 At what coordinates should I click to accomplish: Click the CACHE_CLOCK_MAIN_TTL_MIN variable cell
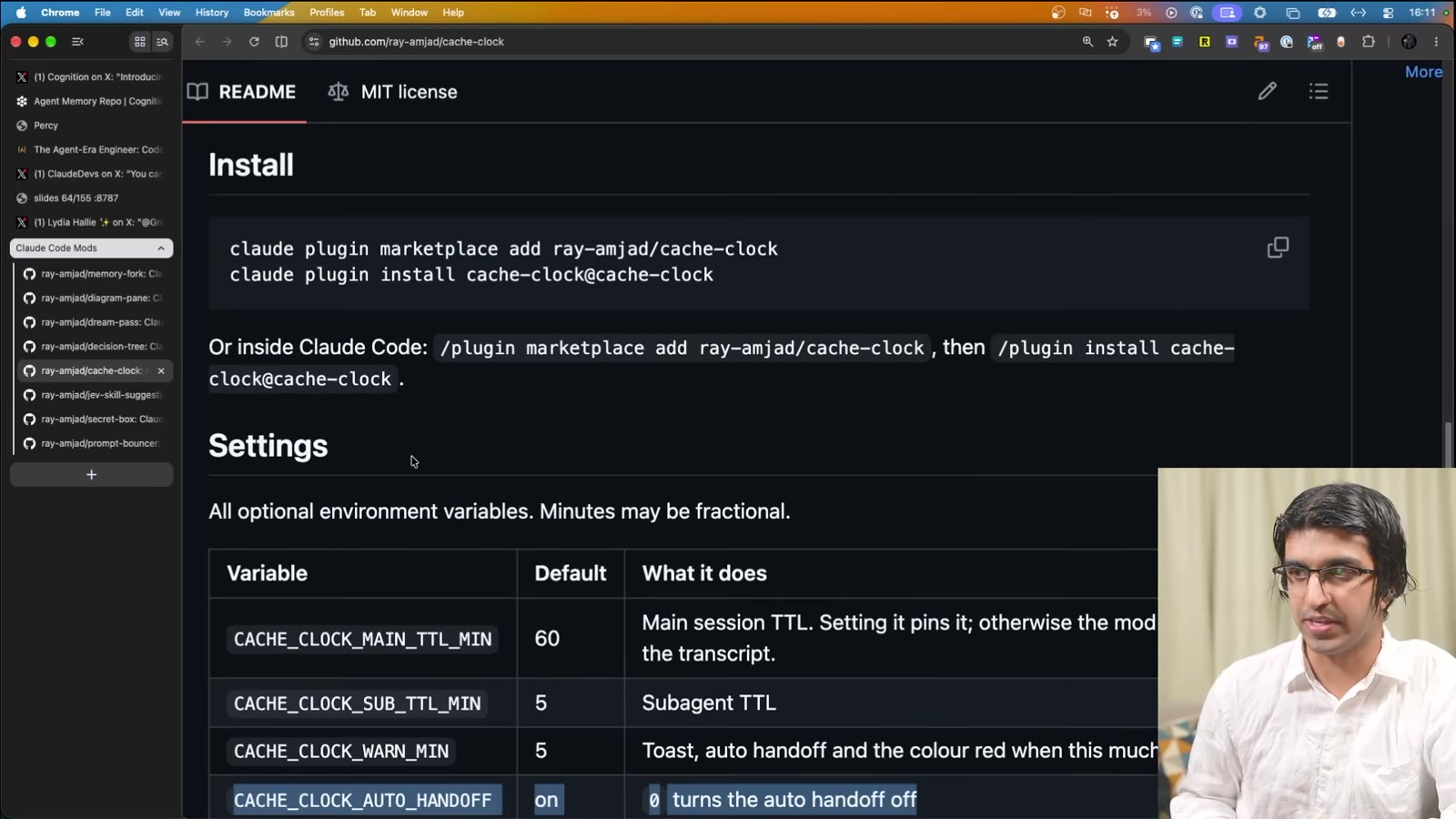(363, 639)
